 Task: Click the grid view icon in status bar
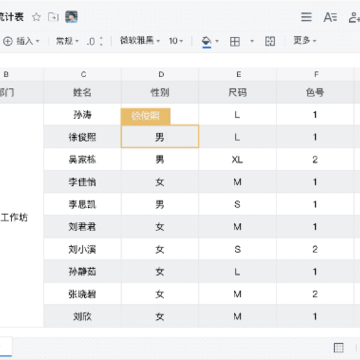(x=339, y=348)
